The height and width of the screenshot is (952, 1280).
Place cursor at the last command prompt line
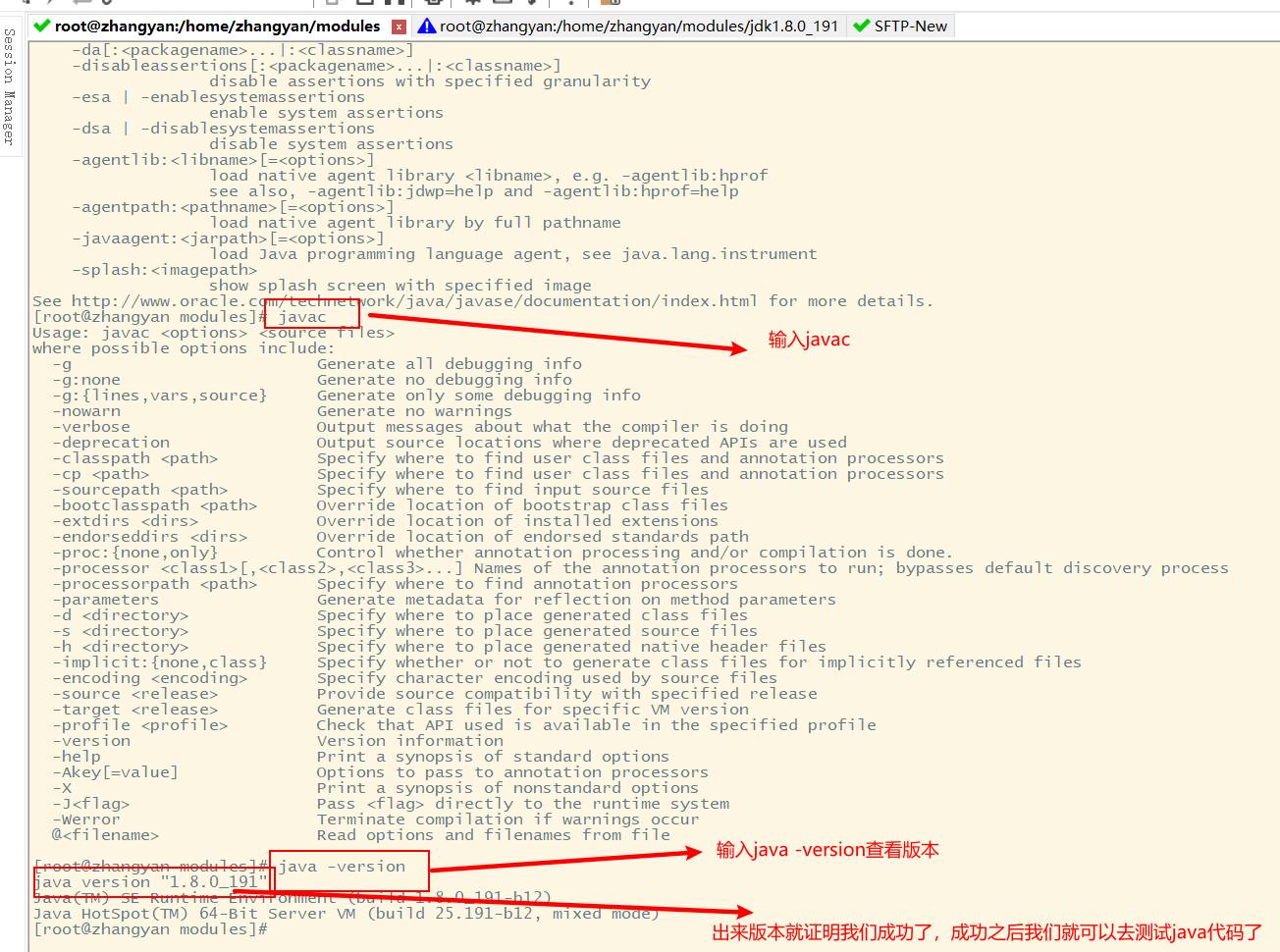[150, 929]
